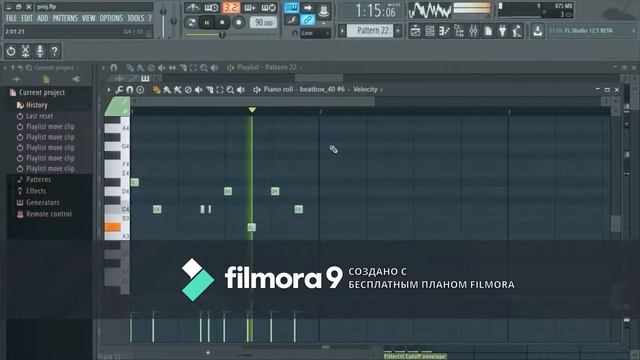Screen dimensions: 640x360
Task: Open the Line snap dropdown
Action: (x=315, y=33)
